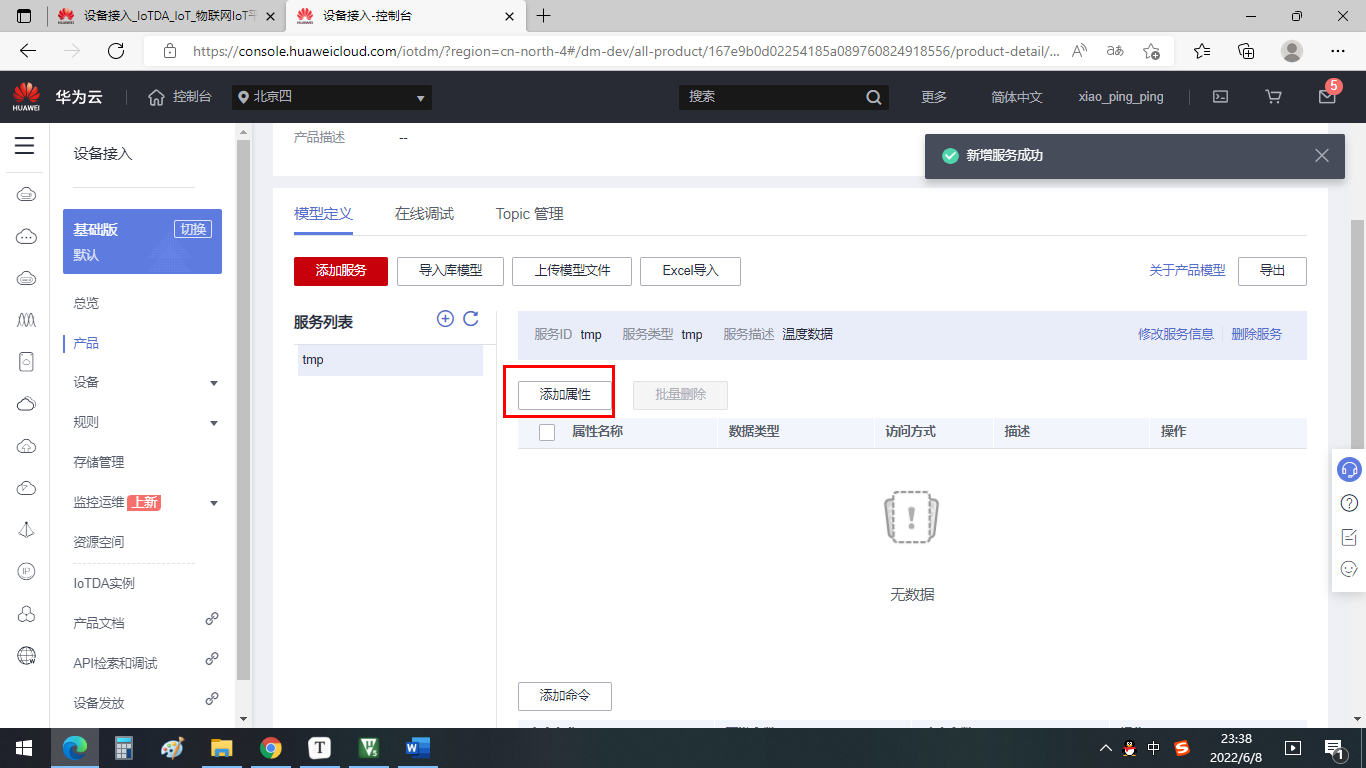Open the help question mark icon
1366x768 pixels.
click(1349, 503)
